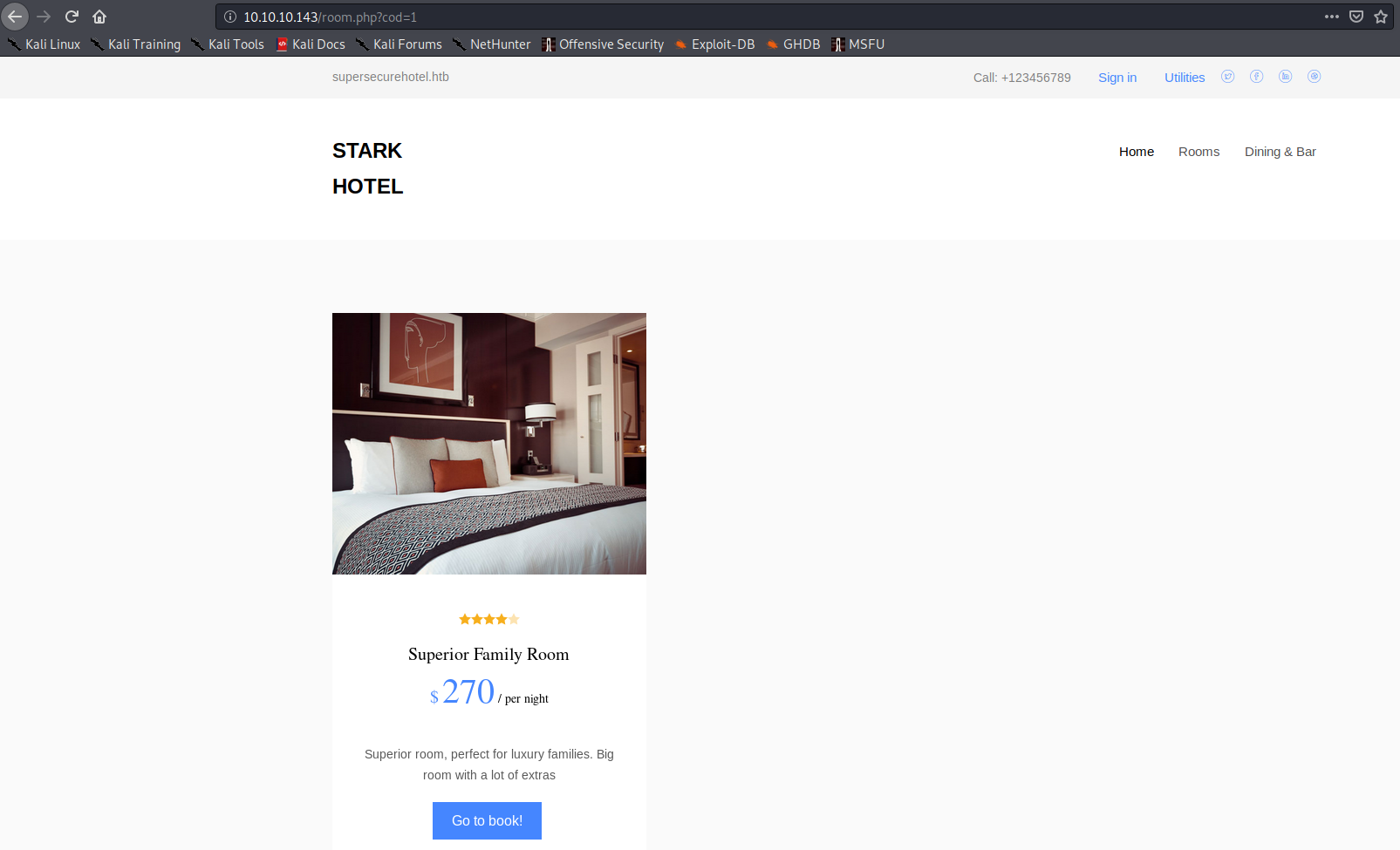Open the Dining & Bar section
Viewport: 1400px width, 850px height.
pos(1280,152)
